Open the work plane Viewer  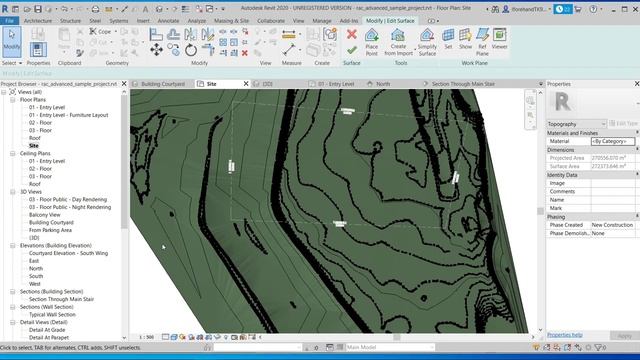click(499, 39)
